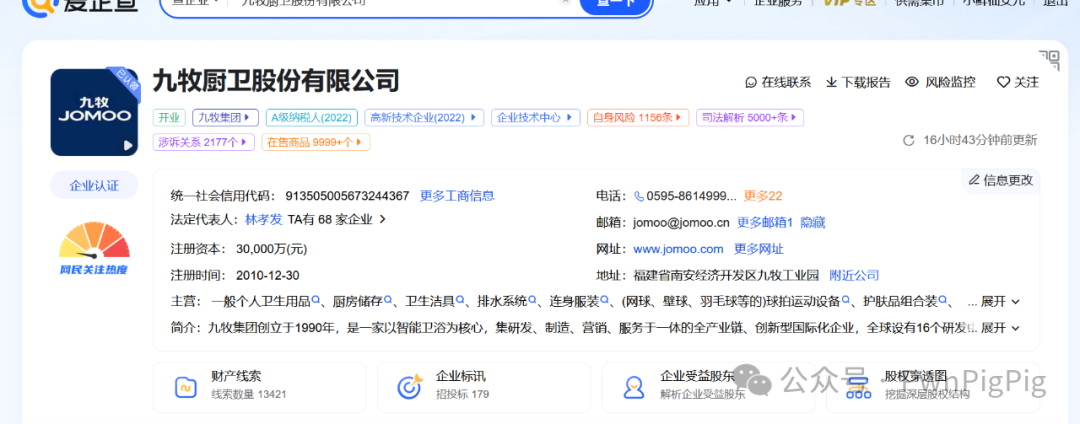Open 更多工商信息 link
The height and width of the screenshot is (424, 1080).
[x=457, y=196]
